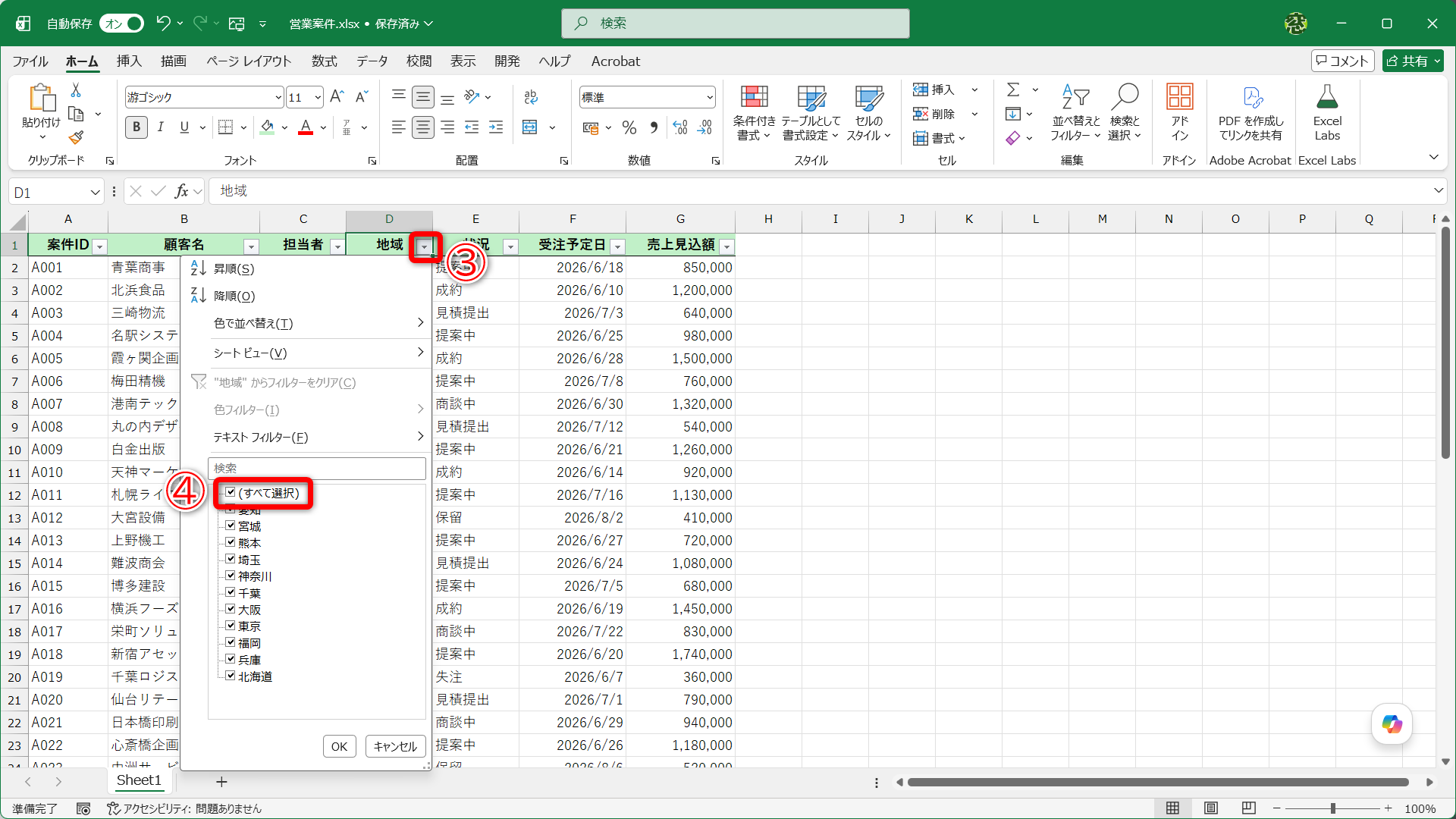Open the font size dropdown
Screen dimensions: 1456x819
[x=318, y=97]
